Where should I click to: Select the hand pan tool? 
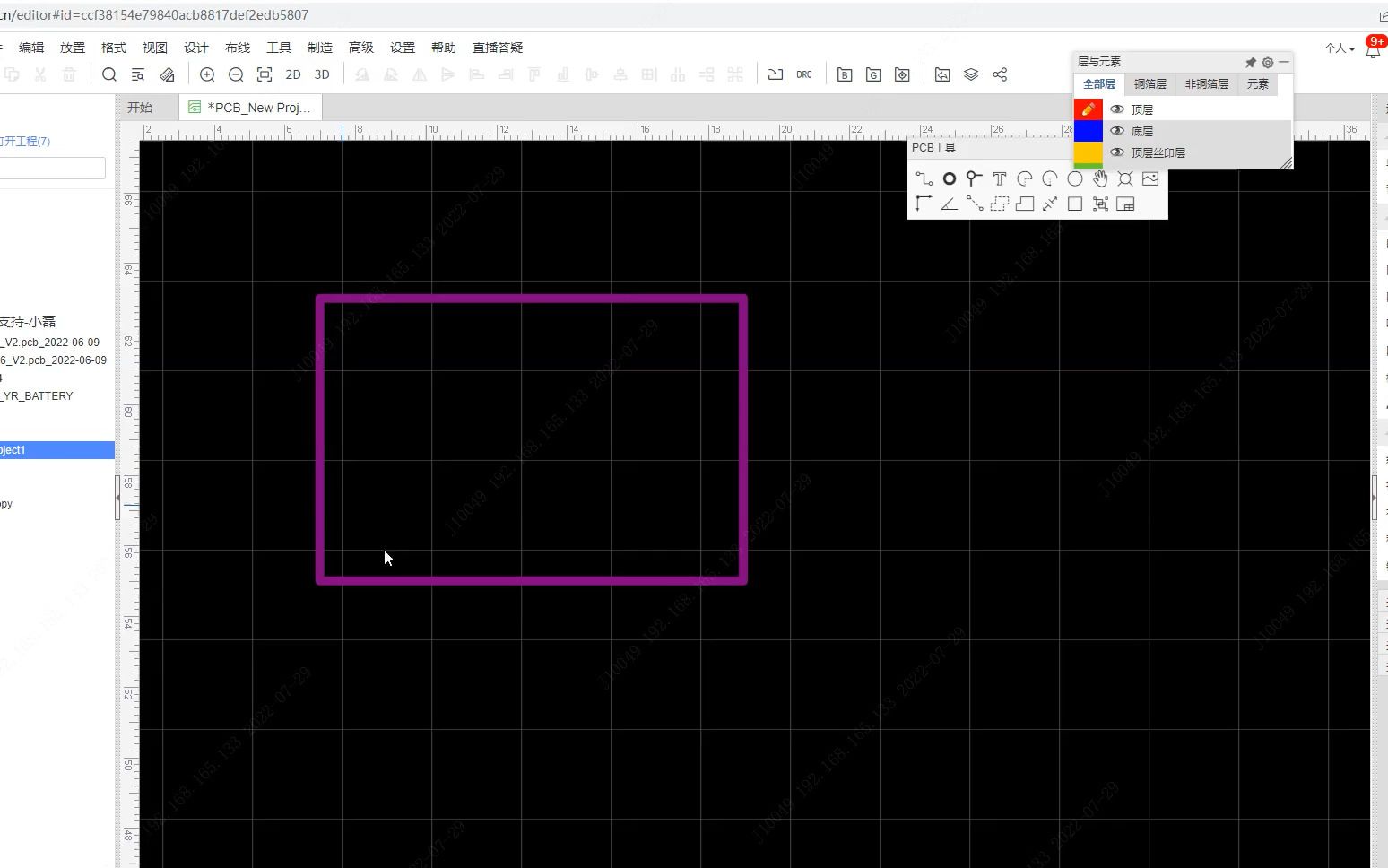(x=1100, y=178)
